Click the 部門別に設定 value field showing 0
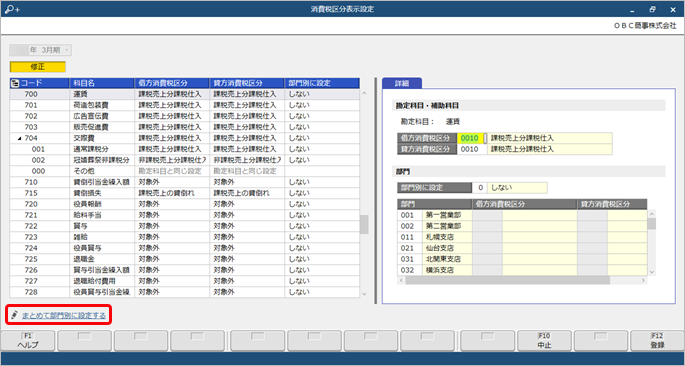 [x=480, y=188]
